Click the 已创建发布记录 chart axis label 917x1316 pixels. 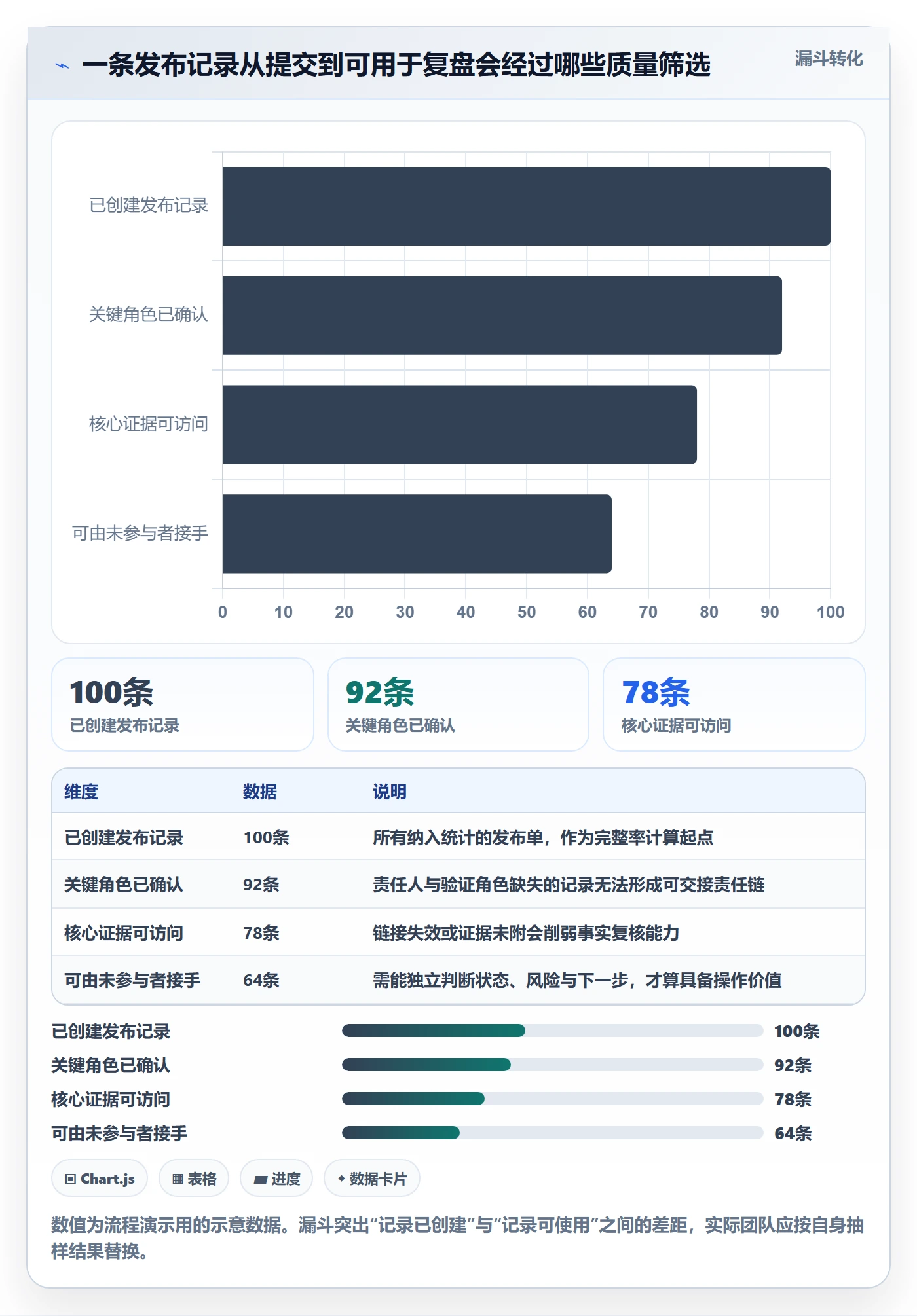pos(149,206)
